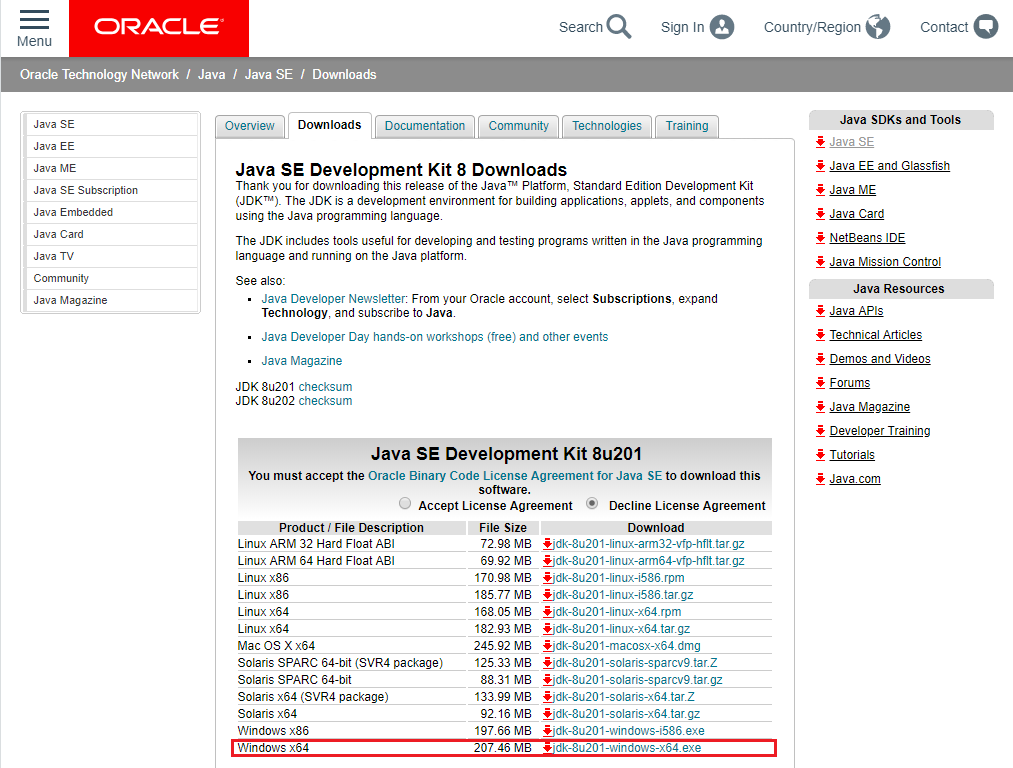Image resolution: width=1013 pixels, height=768 pixels.
Task: Download jdk-8u201-linux-x64.tar.gz
Action: tap(621, 628)
